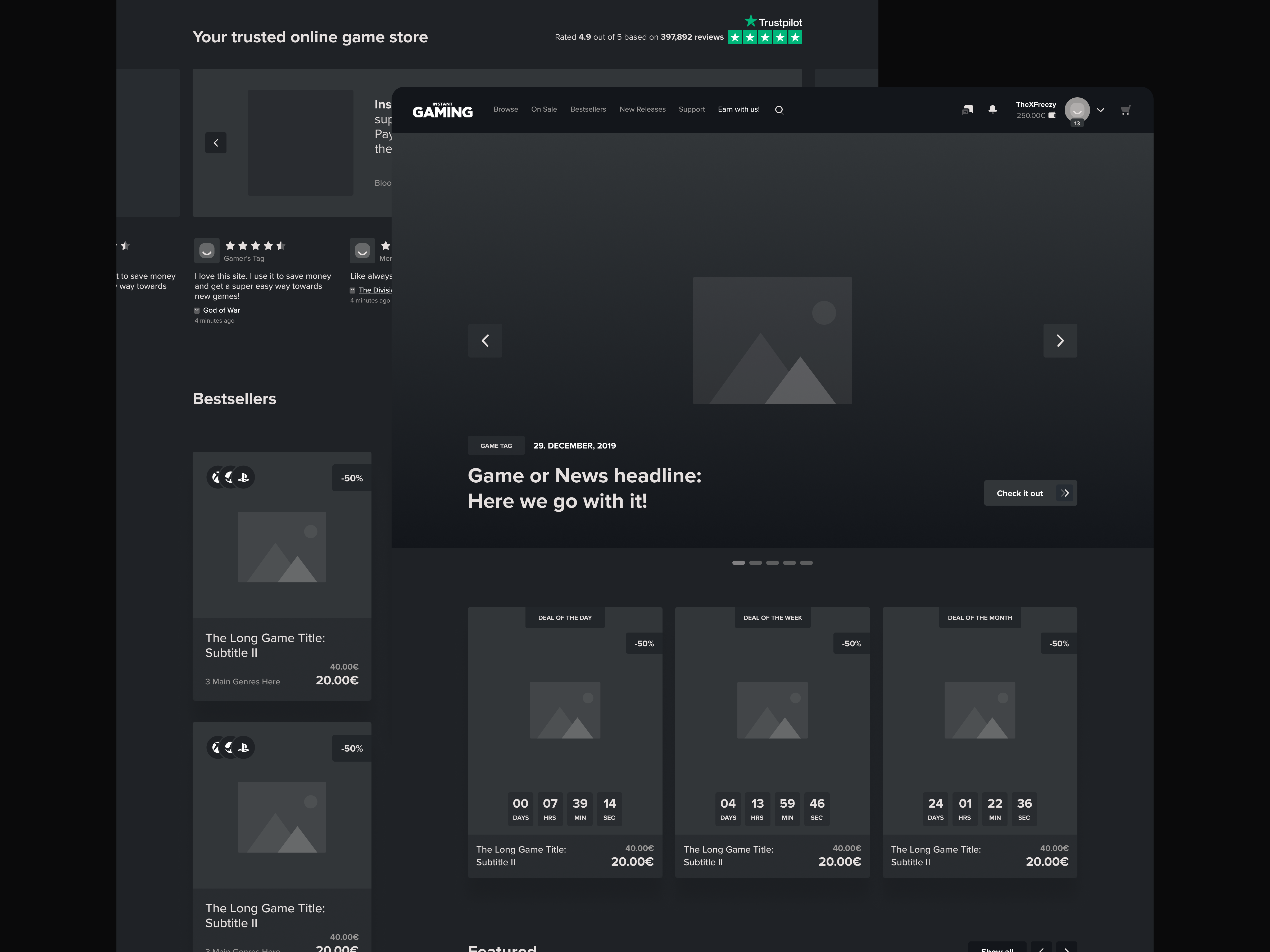The height and width of the screenshot is (952, 1270).
Task: Select the second carousel indicator dot
Action: [x=755, y=562]
